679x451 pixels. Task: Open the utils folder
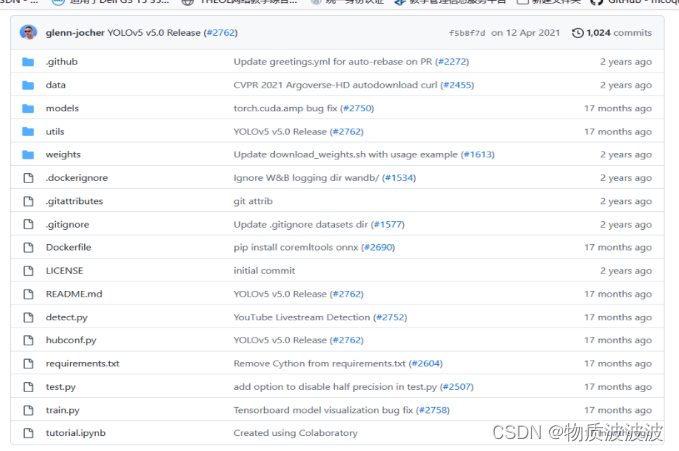(x=55, y=132)
